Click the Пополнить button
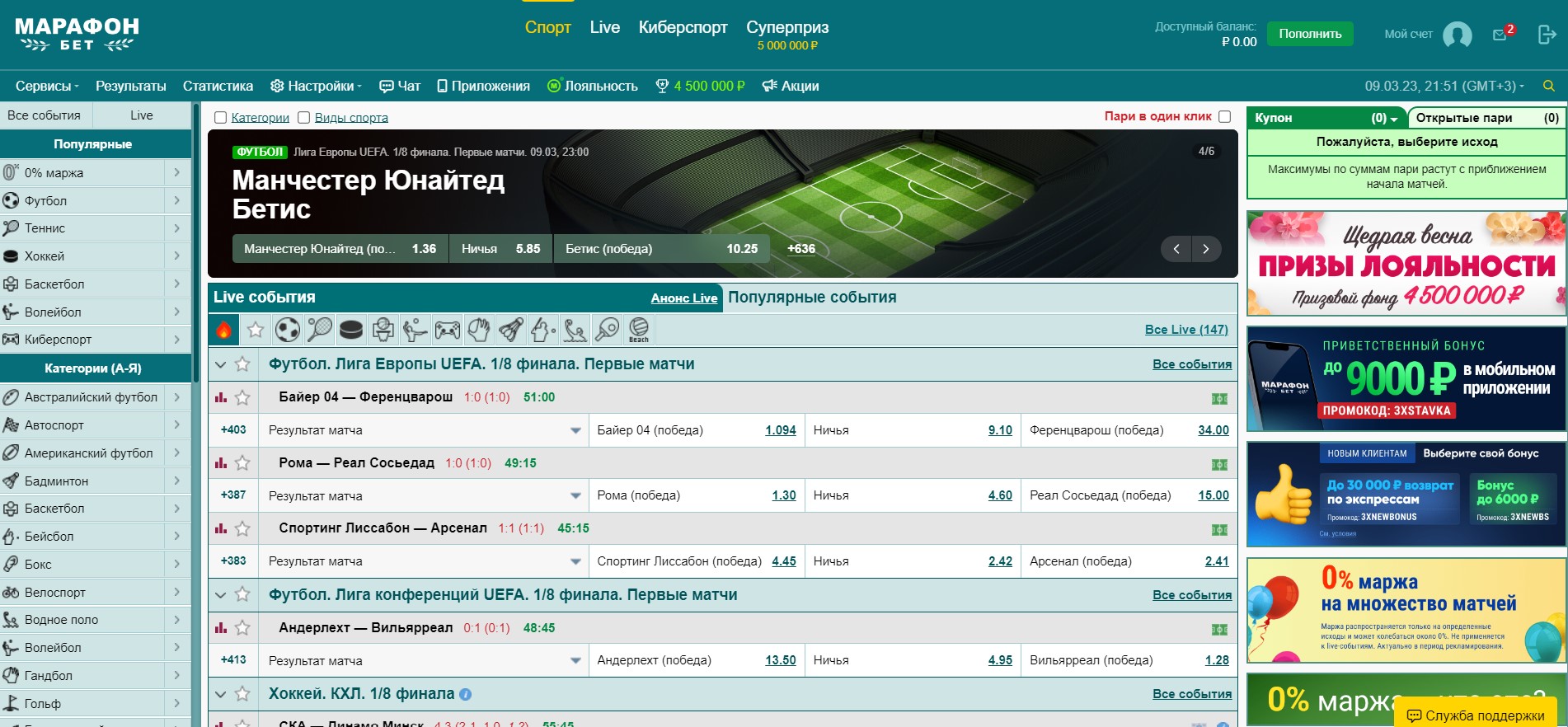Screen dimensions: 1568x727 pos(1309,34)
